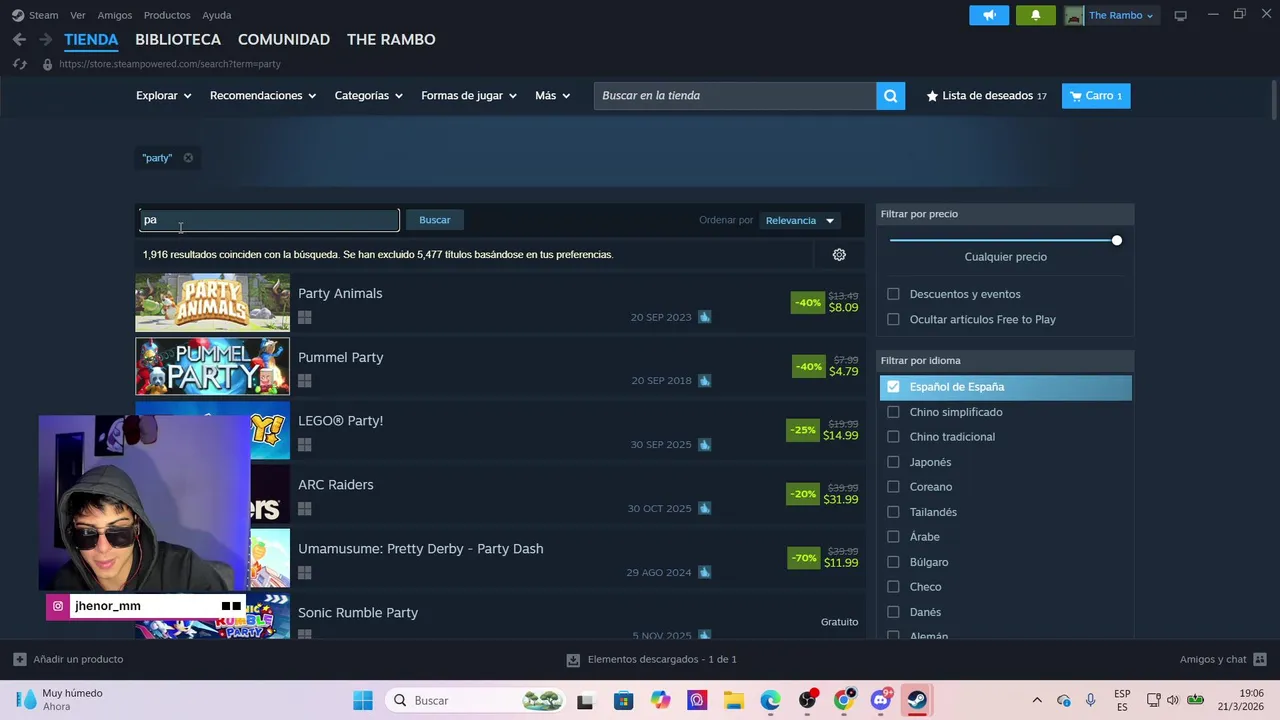Click the Steam taskbar icon
The image size is (1280, 720).
pyautogui.click(x=917, y=700)
